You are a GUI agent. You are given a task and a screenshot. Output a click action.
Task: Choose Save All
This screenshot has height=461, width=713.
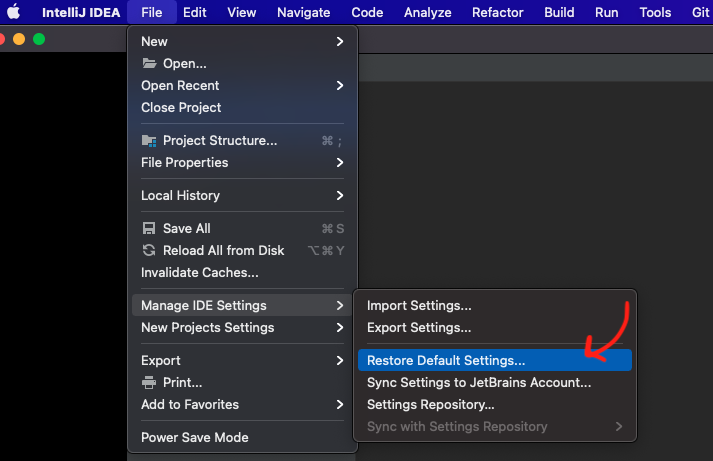[242, 228]
